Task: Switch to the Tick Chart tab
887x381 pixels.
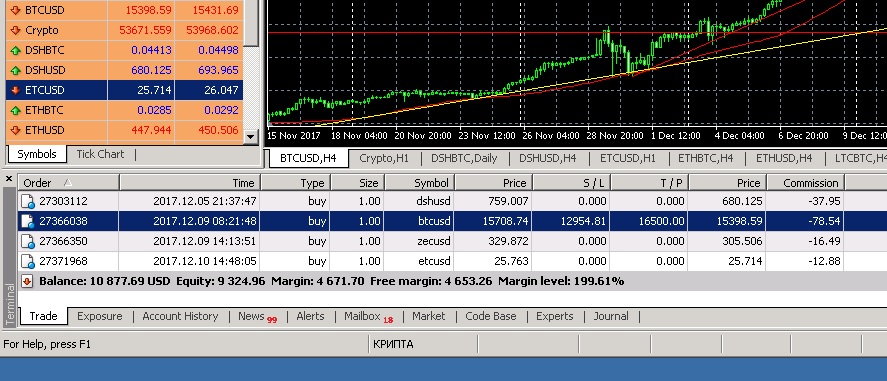Action: pos(100,154)
